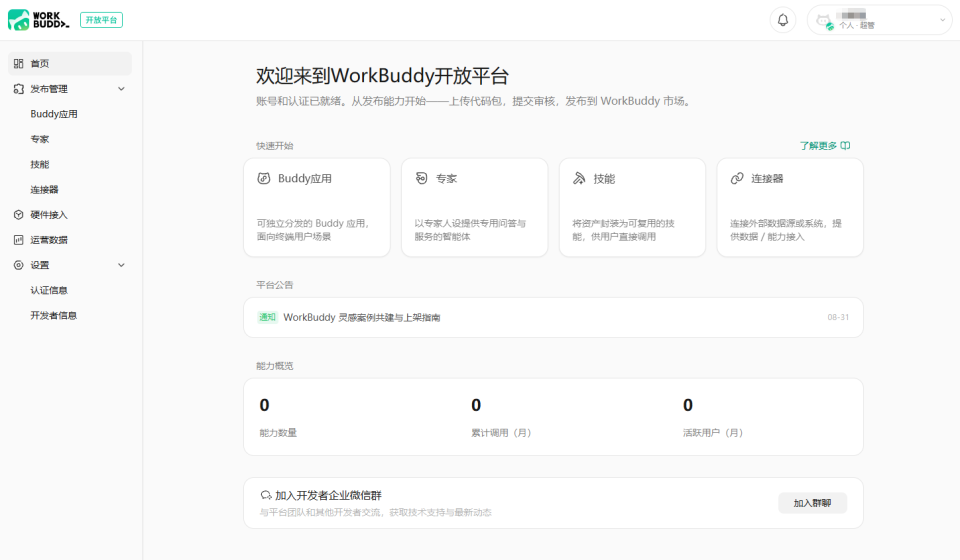The width and height of the screenshot is (960, 560).
Task: Click the 连接器 card link icon
Action: click(x=737, y=178)
